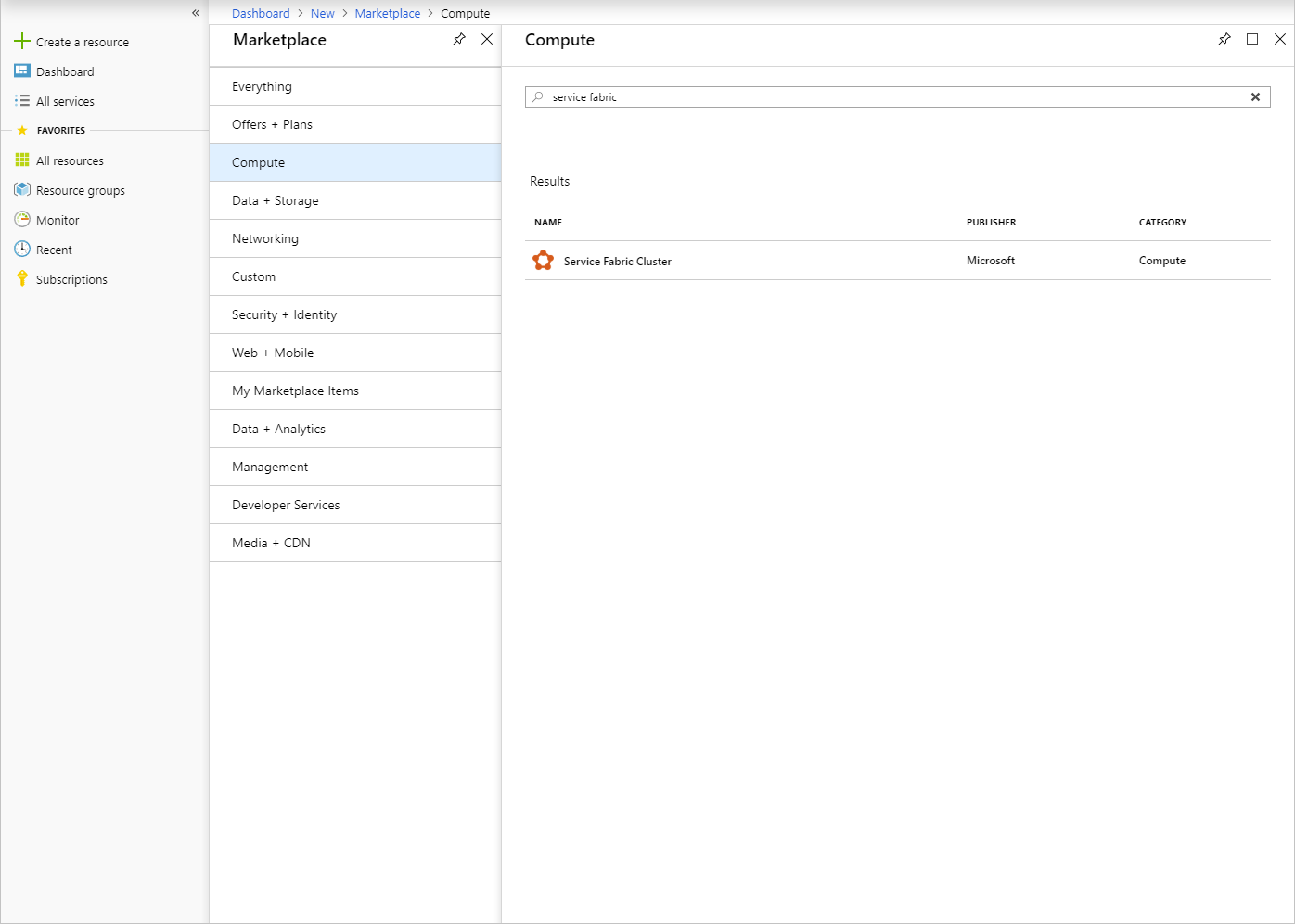This screenshot has width=1295, height=924.
Task: Open the Marketplace breadcrumb link
Action: coord(387,13)
